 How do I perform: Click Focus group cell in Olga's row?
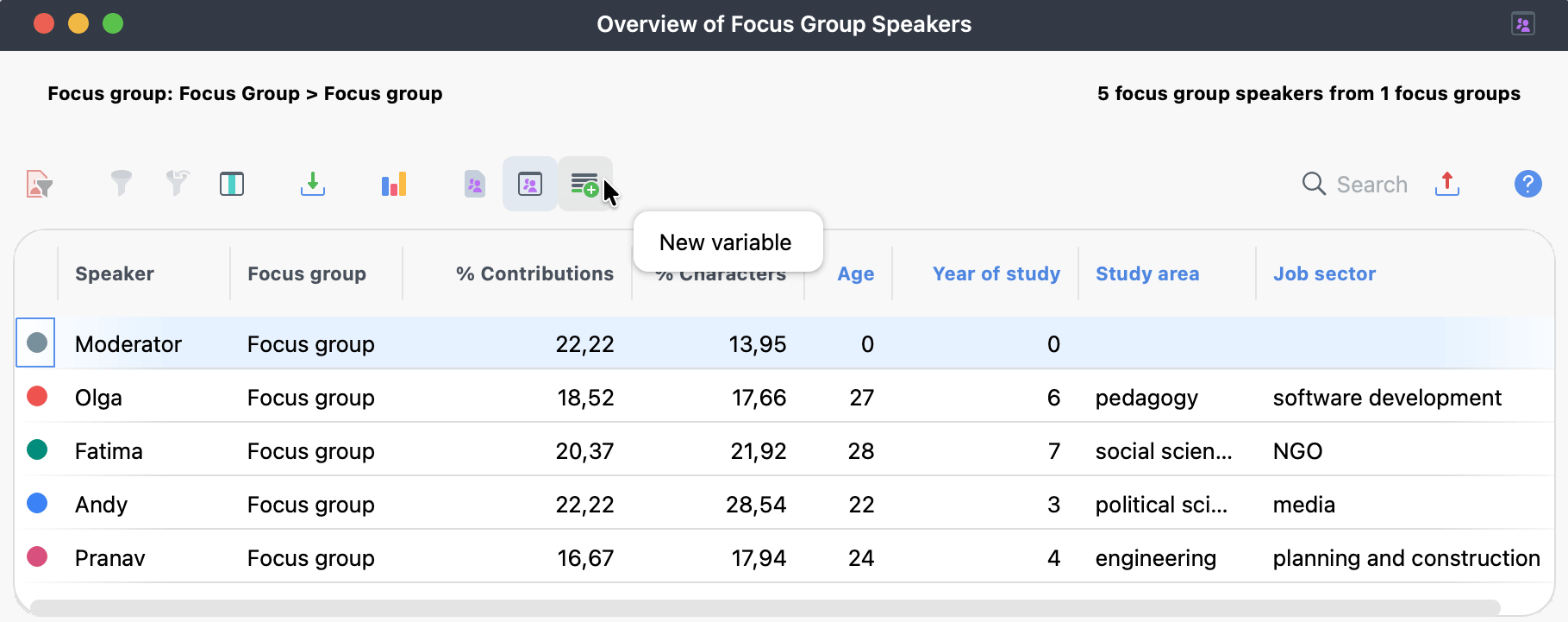[x=311, y=398]
